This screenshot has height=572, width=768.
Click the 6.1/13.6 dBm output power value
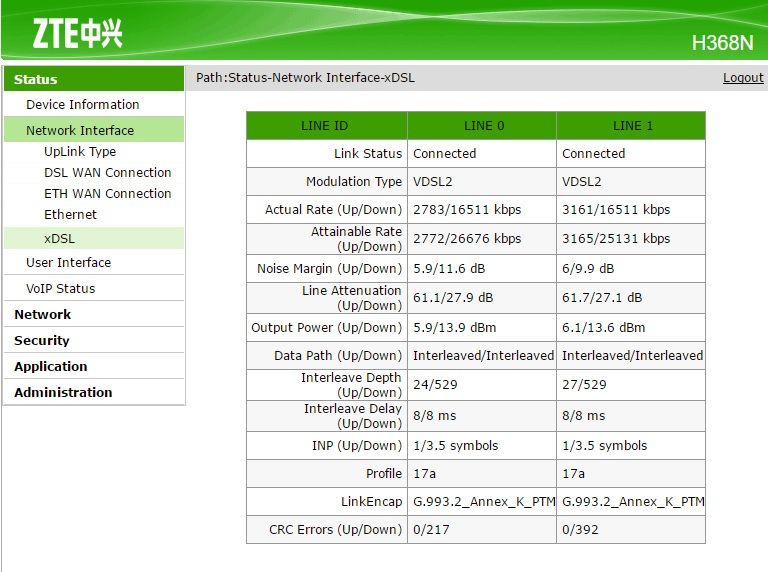[603, 328]
